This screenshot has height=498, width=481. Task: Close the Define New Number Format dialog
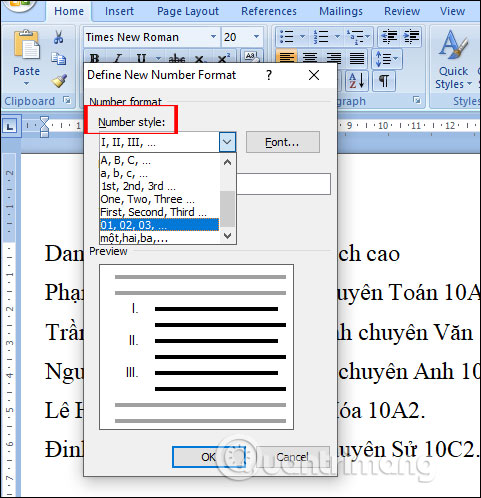click(x=314, y=75)
